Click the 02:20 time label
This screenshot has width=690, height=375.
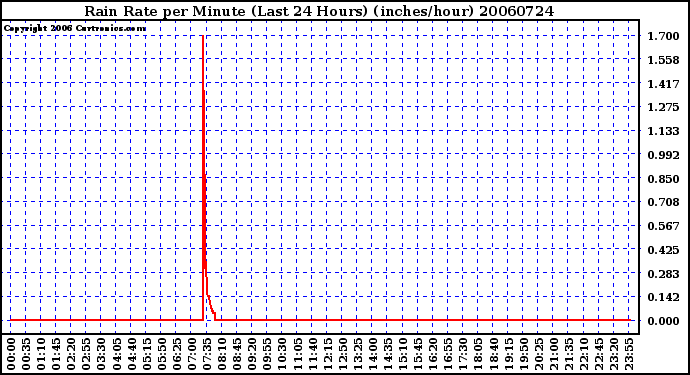click(71, 355)
